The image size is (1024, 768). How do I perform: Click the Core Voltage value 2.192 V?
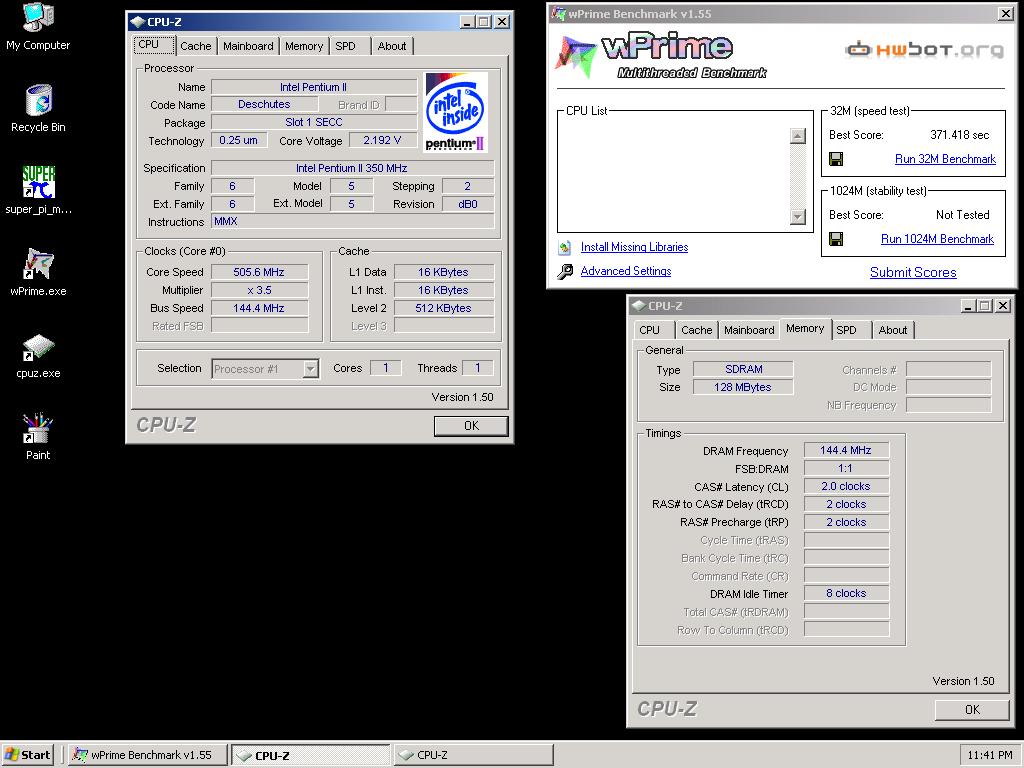[382, 140]
